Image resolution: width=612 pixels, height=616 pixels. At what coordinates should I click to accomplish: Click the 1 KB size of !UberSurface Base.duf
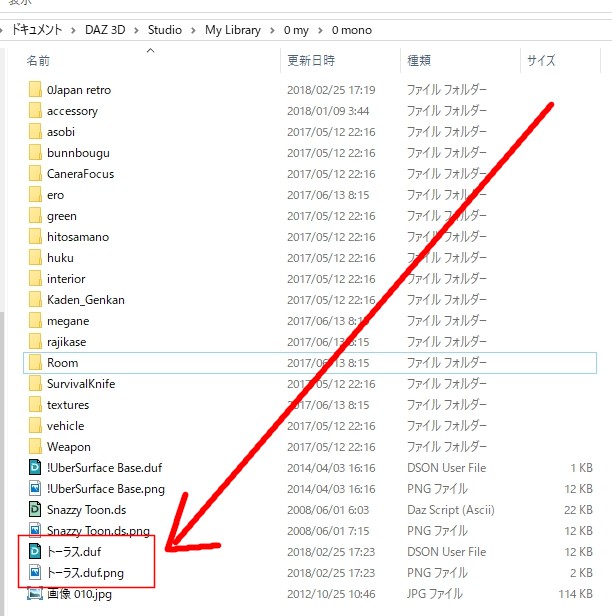point(581,468)
